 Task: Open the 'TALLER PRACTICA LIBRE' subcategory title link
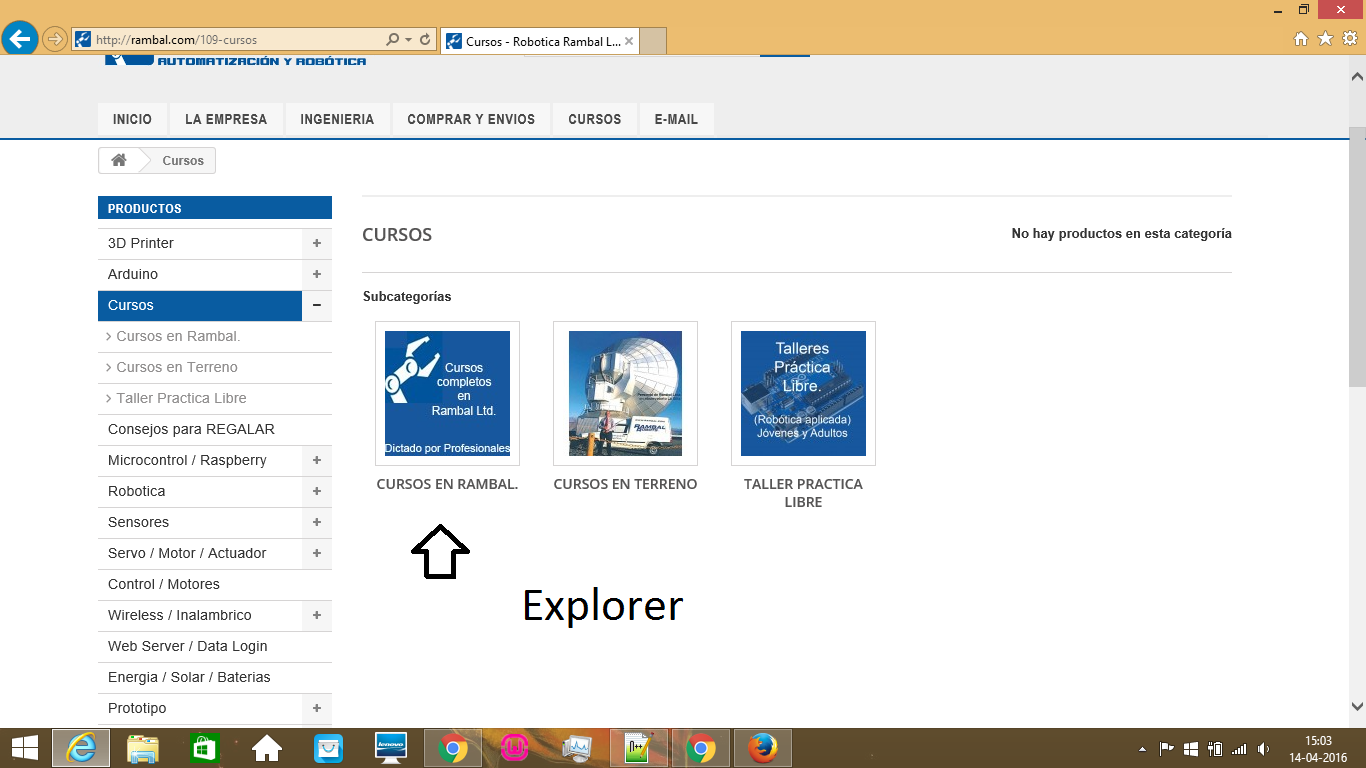803,493
